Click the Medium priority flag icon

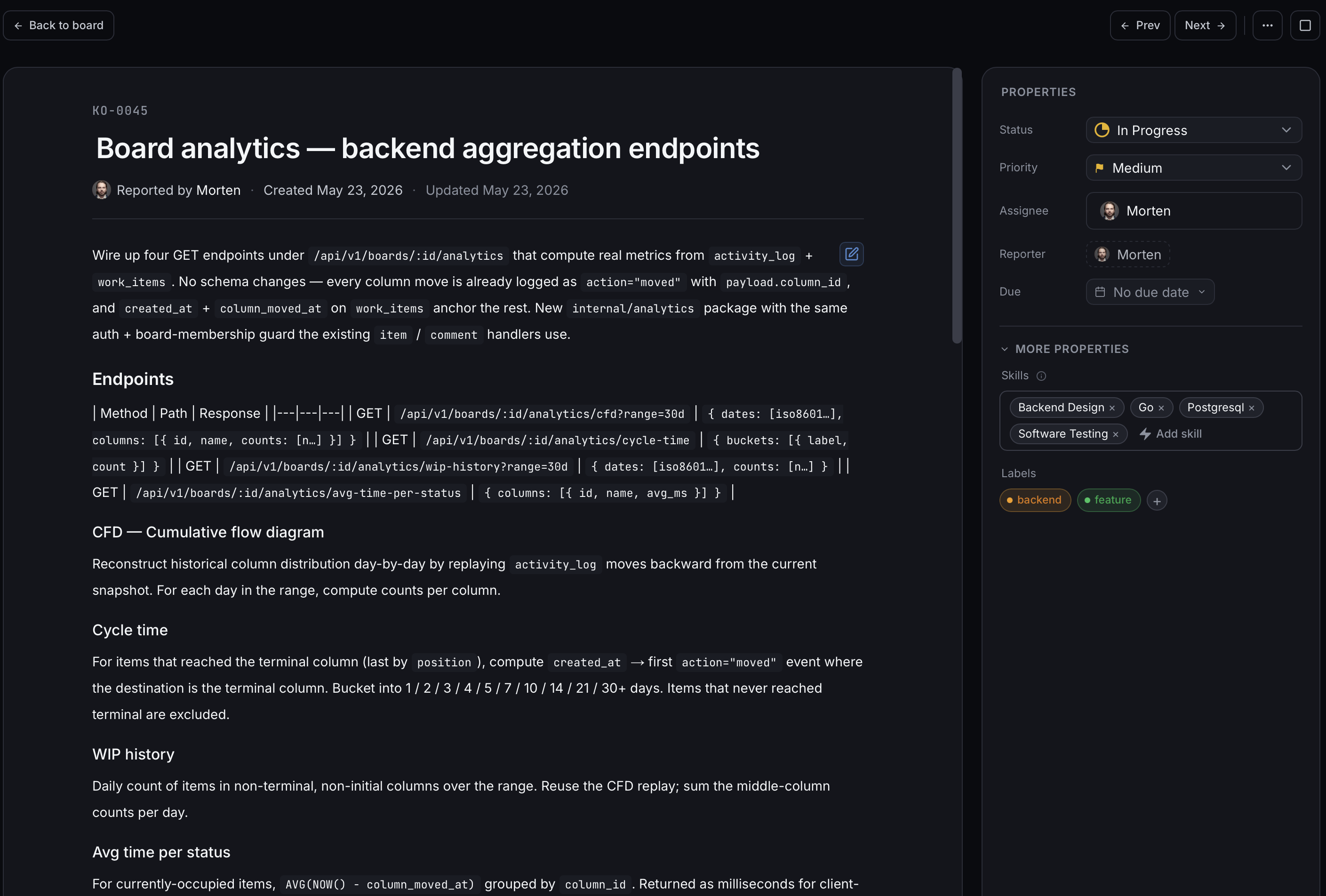(x=1100, y=168)
